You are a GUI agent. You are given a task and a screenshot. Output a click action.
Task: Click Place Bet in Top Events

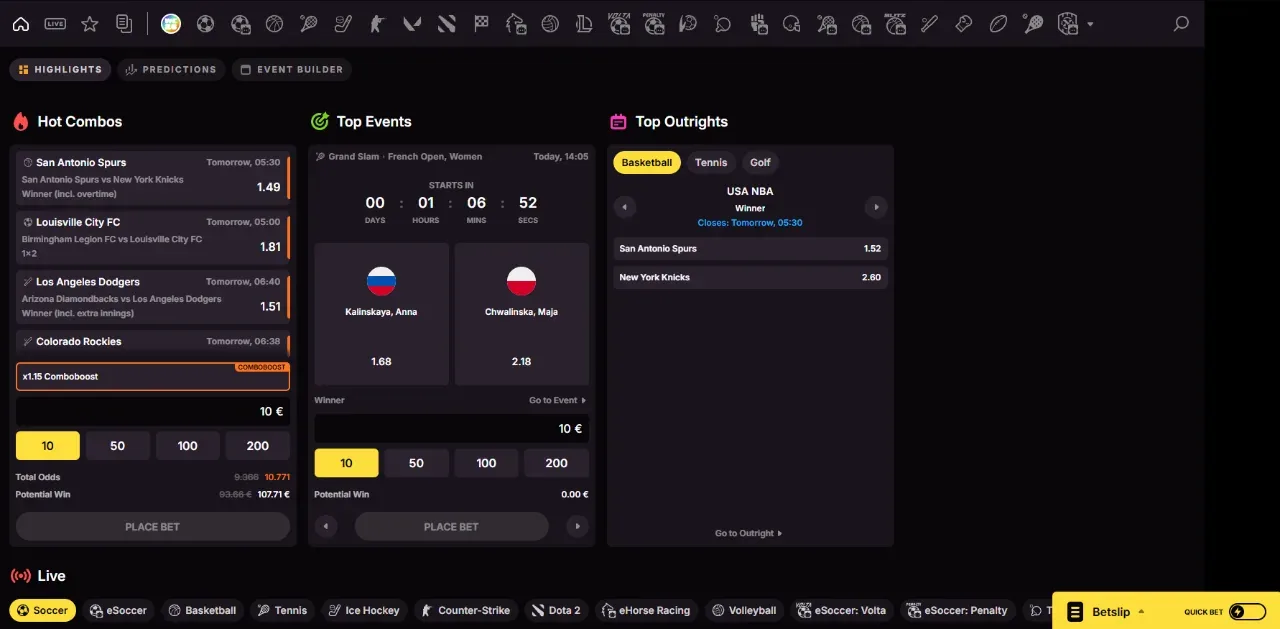click(452, 526)
